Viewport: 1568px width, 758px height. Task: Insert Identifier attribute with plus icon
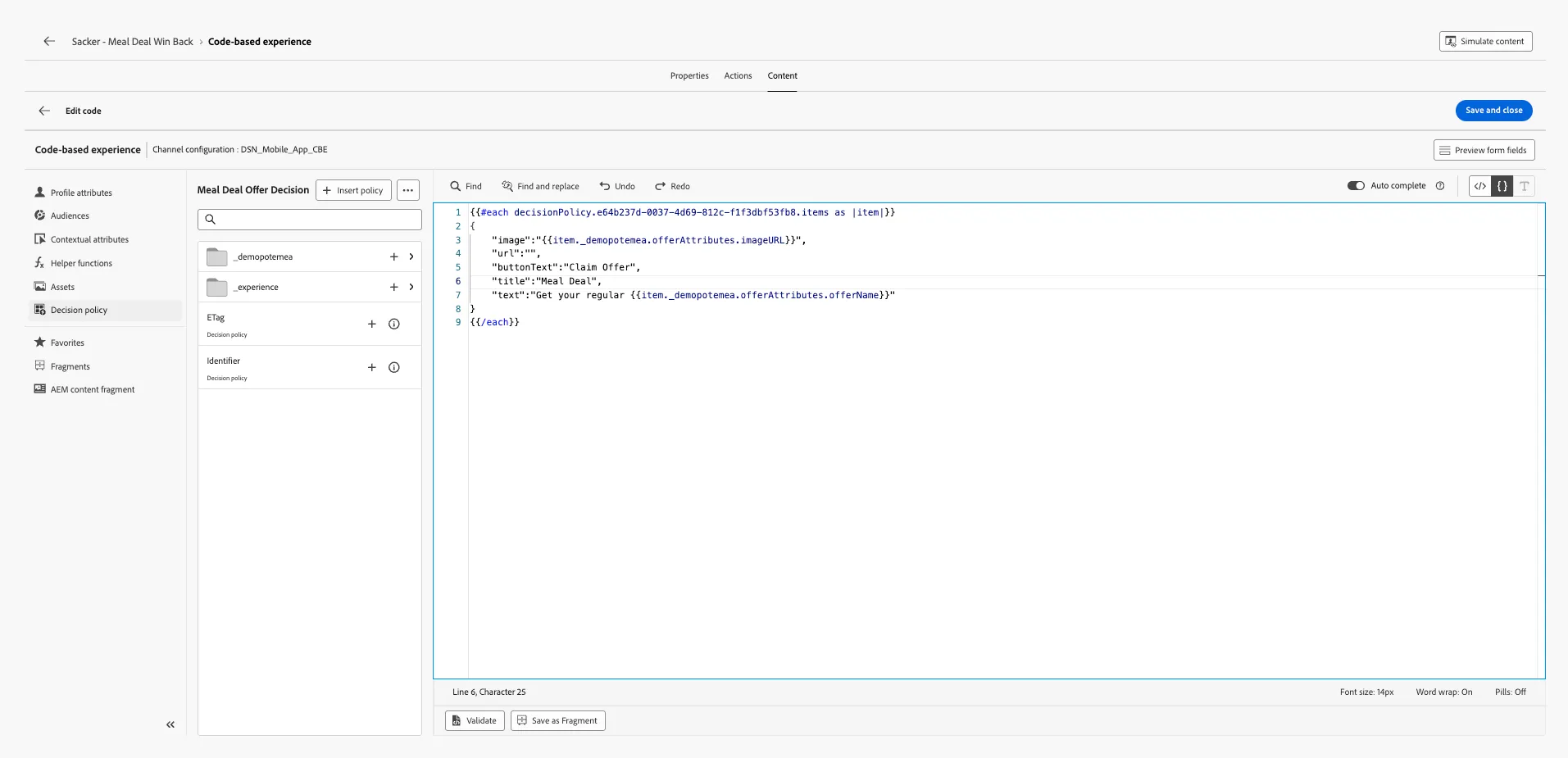click(x=371, y=367)
